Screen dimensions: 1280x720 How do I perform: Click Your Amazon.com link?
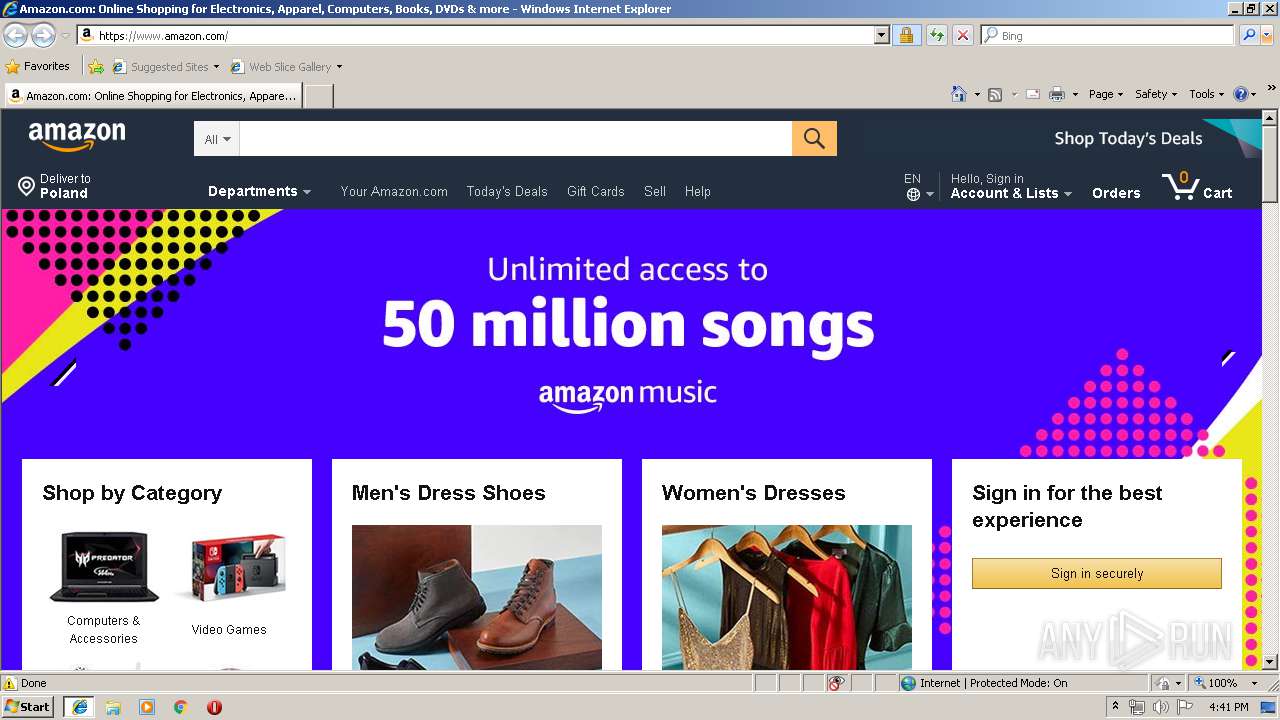tap(394, 191)
